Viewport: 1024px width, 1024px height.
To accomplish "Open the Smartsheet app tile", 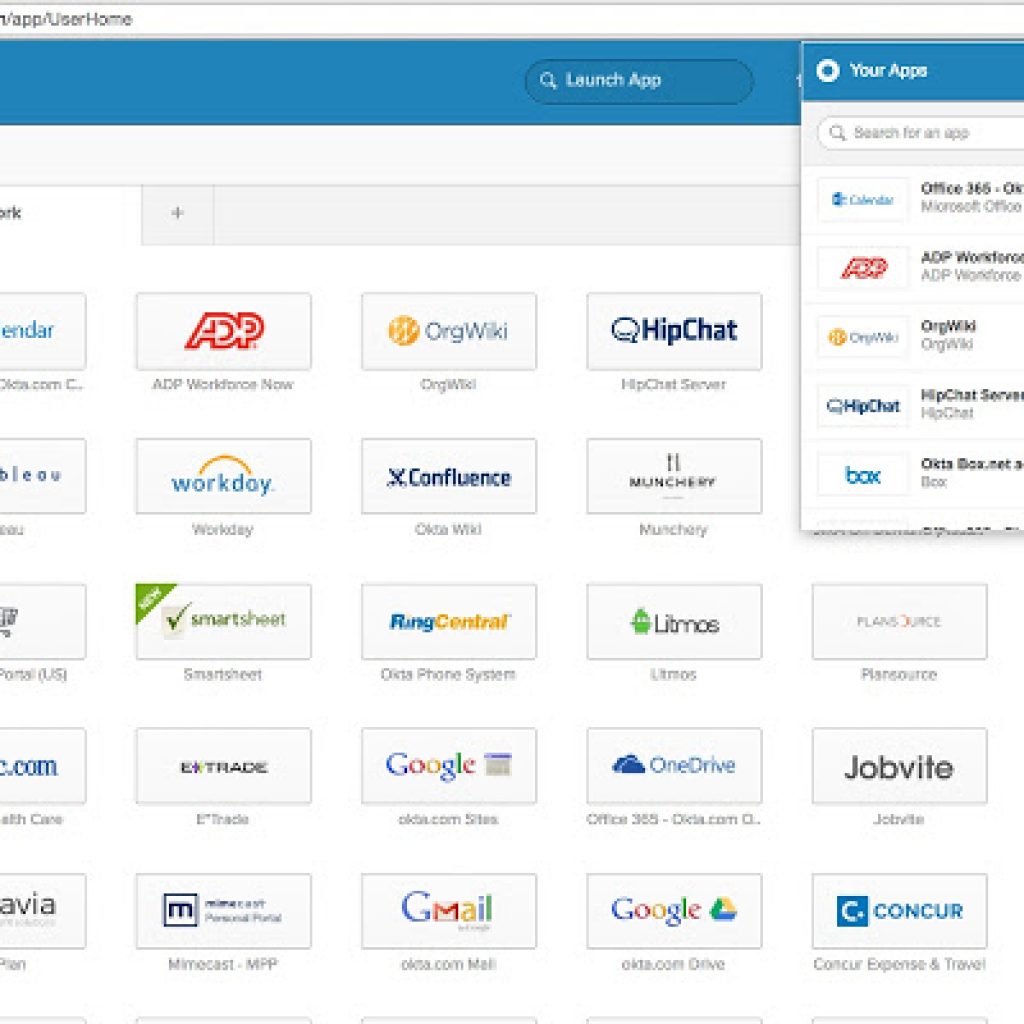I will (x=223, y=622).
